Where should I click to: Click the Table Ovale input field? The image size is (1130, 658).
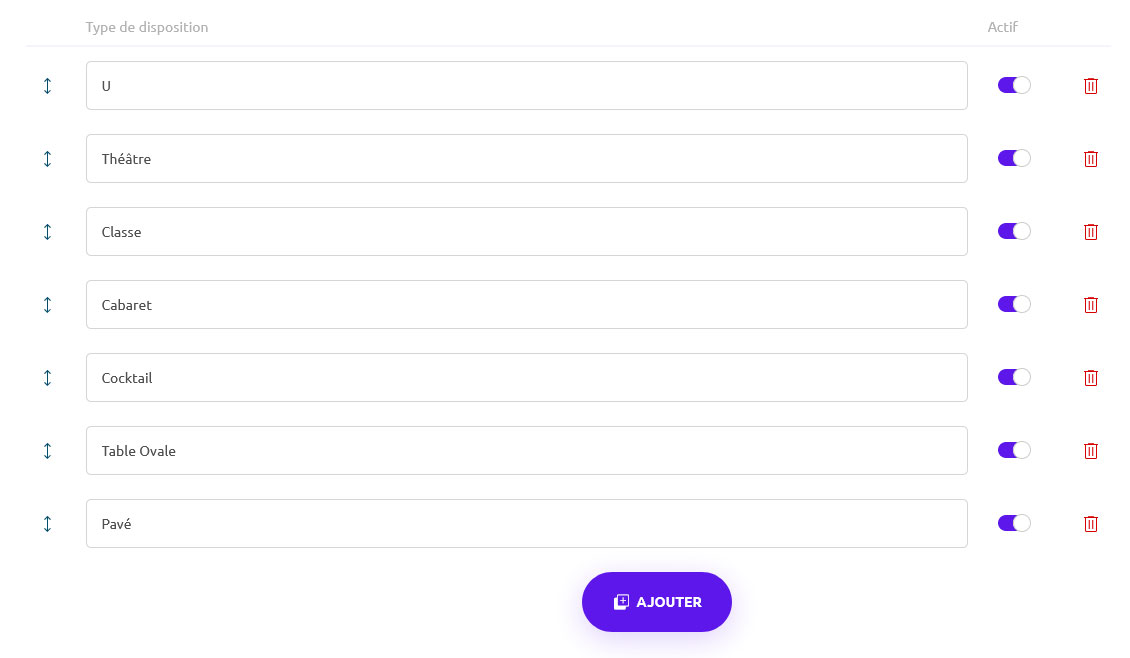526,451
